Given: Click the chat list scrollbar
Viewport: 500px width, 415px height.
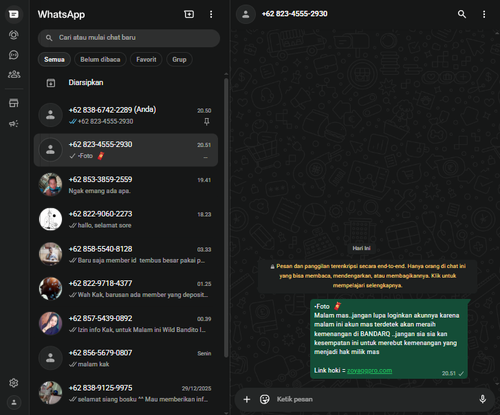Looking at the screenshot, I should click(226, 217).
